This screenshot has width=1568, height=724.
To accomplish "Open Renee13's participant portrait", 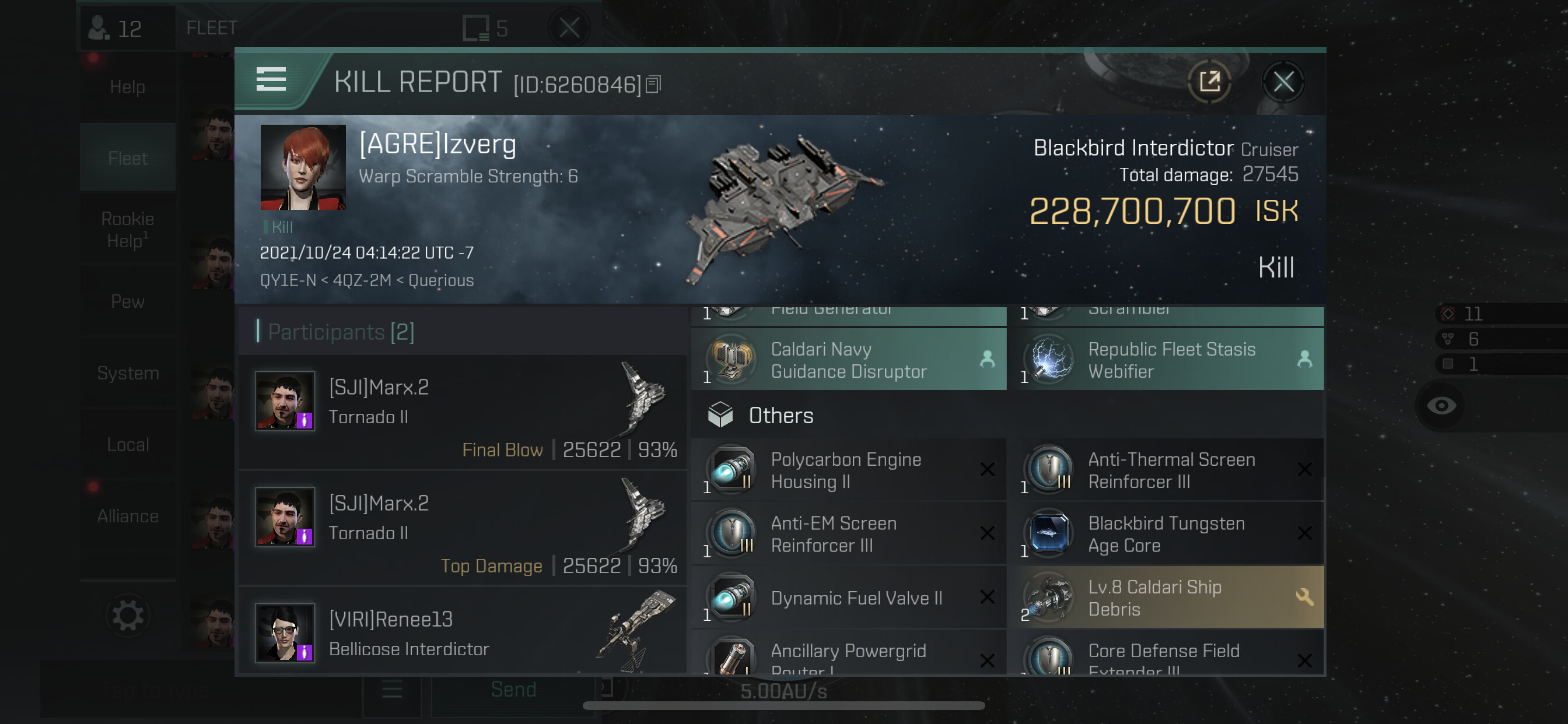I will coord(285,632).
